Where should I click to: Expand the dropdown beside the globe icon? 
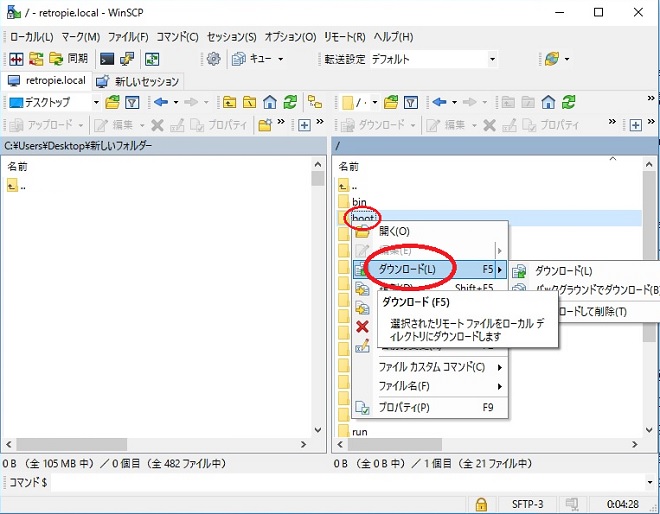pyautogui.click(x=567, y=59)
